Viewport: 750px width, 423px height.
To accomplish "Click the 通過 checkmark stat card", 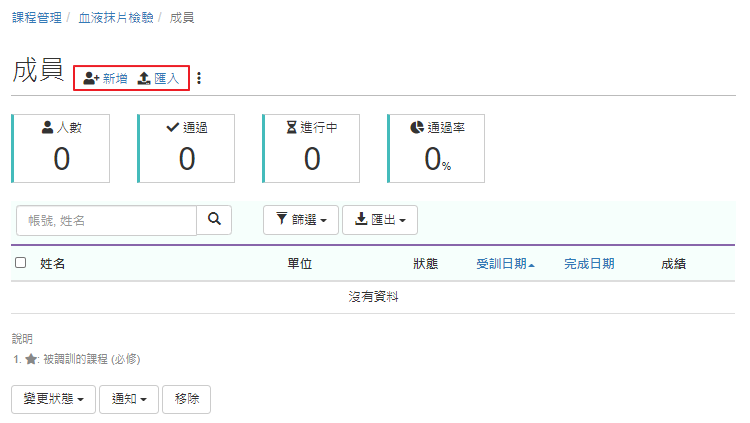I will pos(186,148).
